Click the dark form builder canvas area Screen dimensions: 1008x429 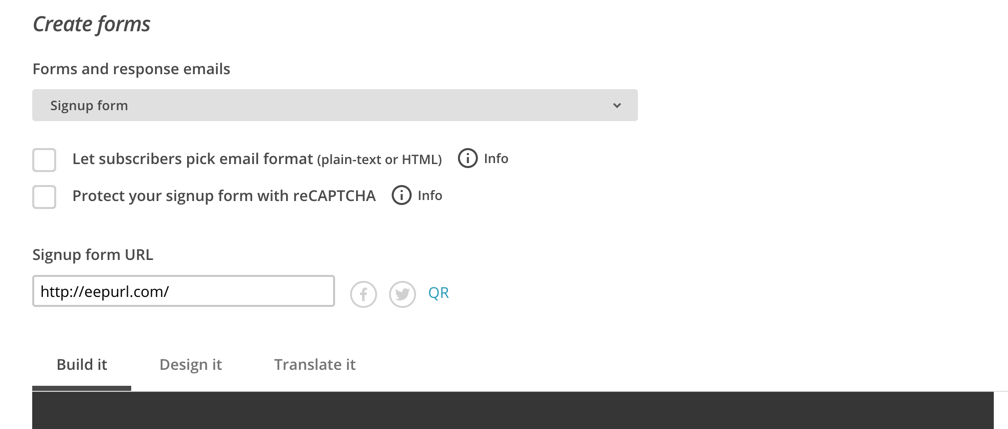(513, 410)
